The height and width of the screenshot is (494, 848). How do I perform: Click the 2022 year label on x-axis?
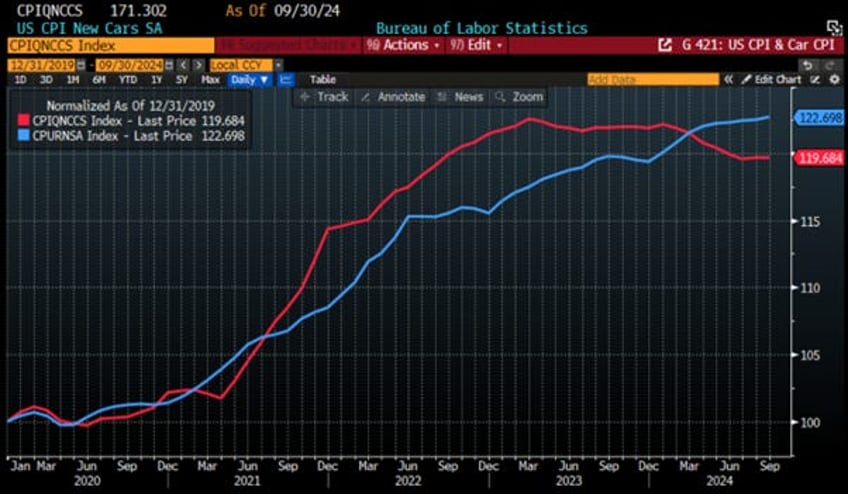point(408,480)
